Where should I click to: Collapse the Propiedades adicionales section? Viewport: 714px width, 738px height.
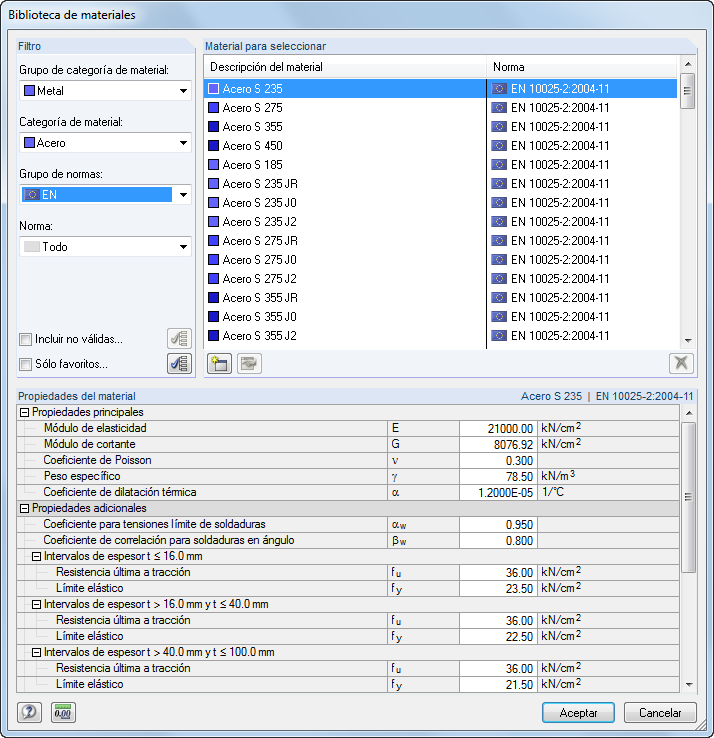24,509
